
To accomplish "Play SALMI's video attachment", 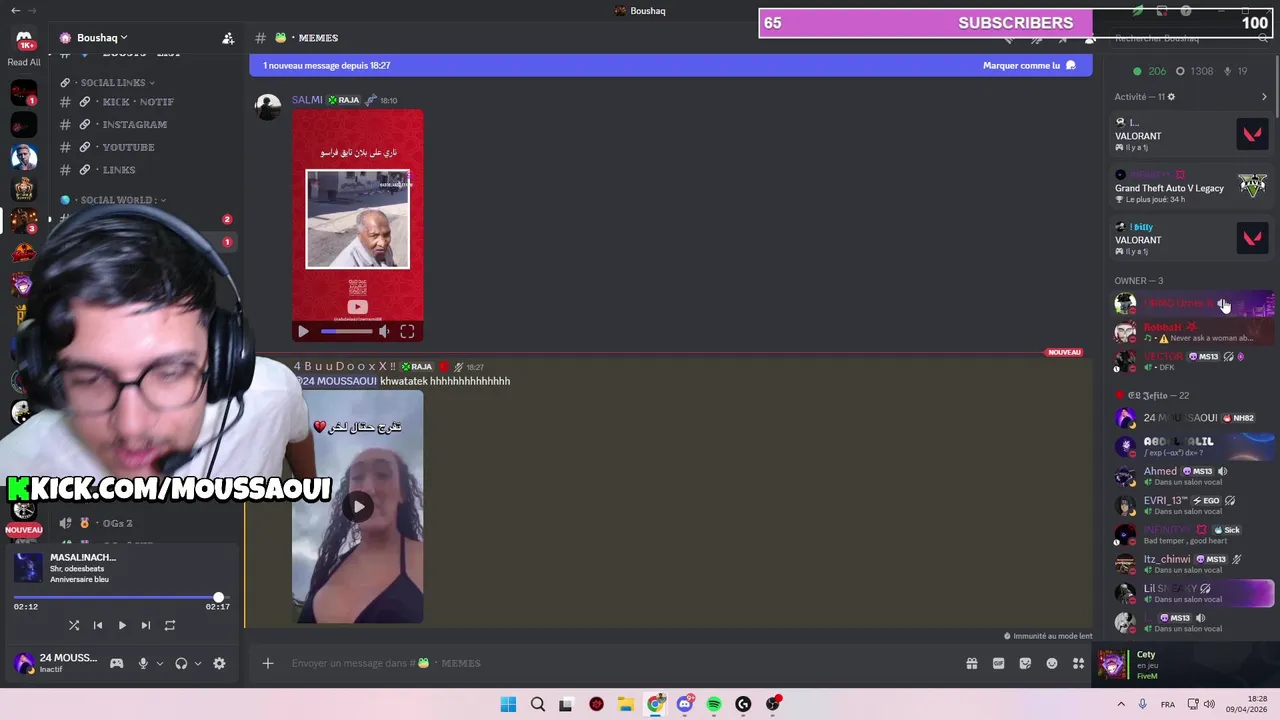I will tap(303, 331).
